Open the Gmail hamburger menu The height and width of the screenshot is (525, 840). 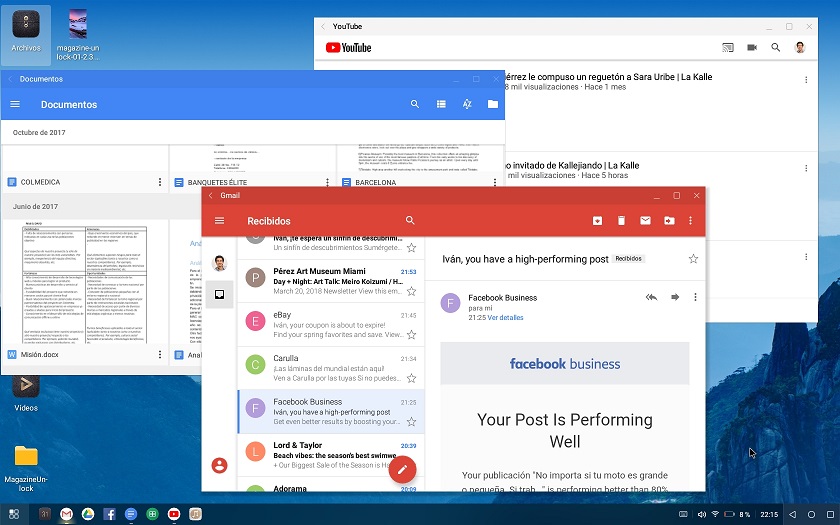tap(220, 221)
